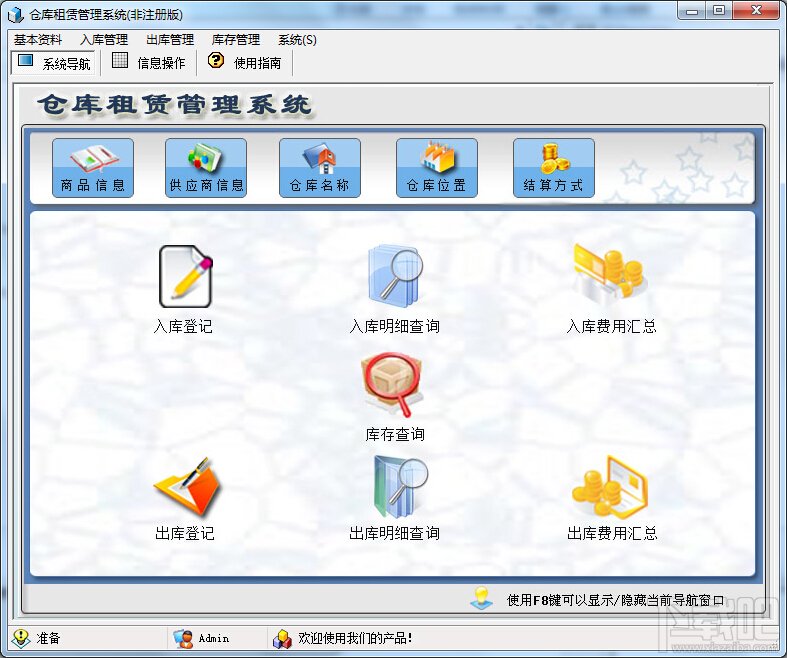The image size is (787, 658).
Task: Click the 使用F8键可以显示/隐藏当前导航窗口 hint text
Action: [x=615, y=600]
